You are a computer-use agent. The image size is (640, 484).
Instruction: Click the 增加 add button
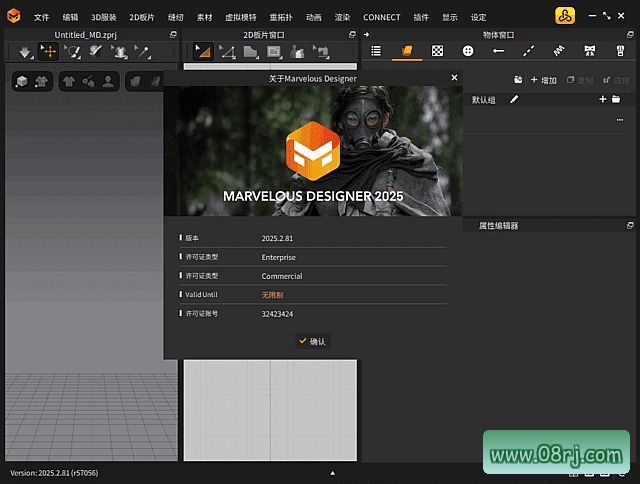point(543,80)
